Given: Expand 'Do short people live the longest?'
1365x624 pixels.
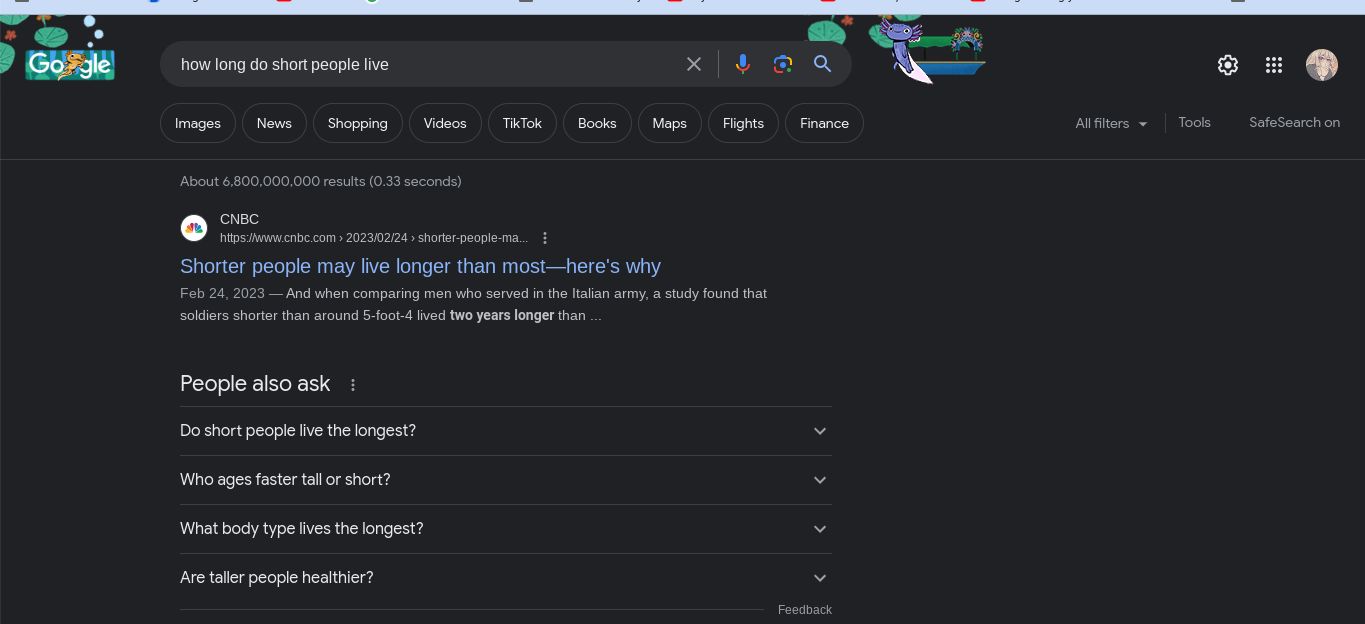Looking at the screenshot, I should coord(505,431).
